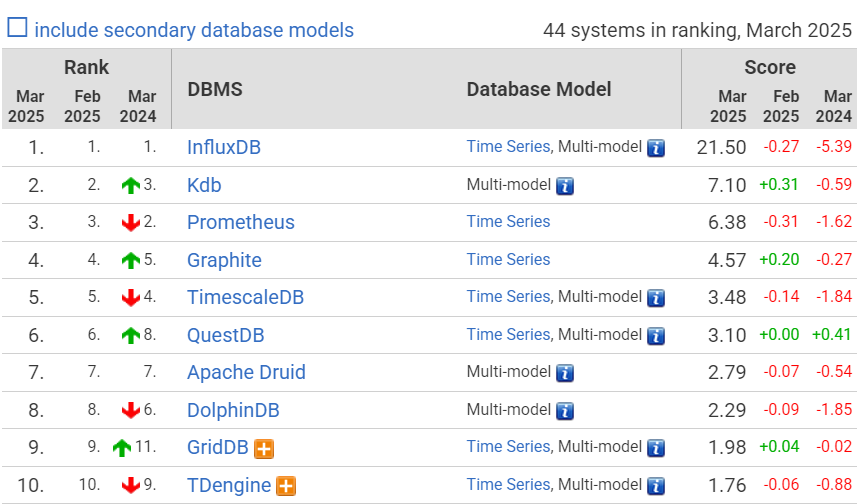Screen dimensions: 857x504
Task: Click the green up arrow in Kdb row
Action: pos(131,185)
